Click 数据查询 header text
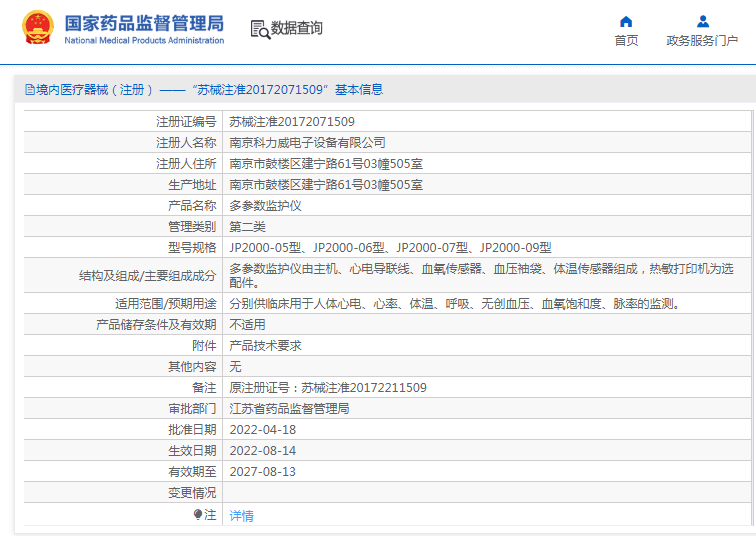This screenshot has width=756, height=536. (296, 28)
